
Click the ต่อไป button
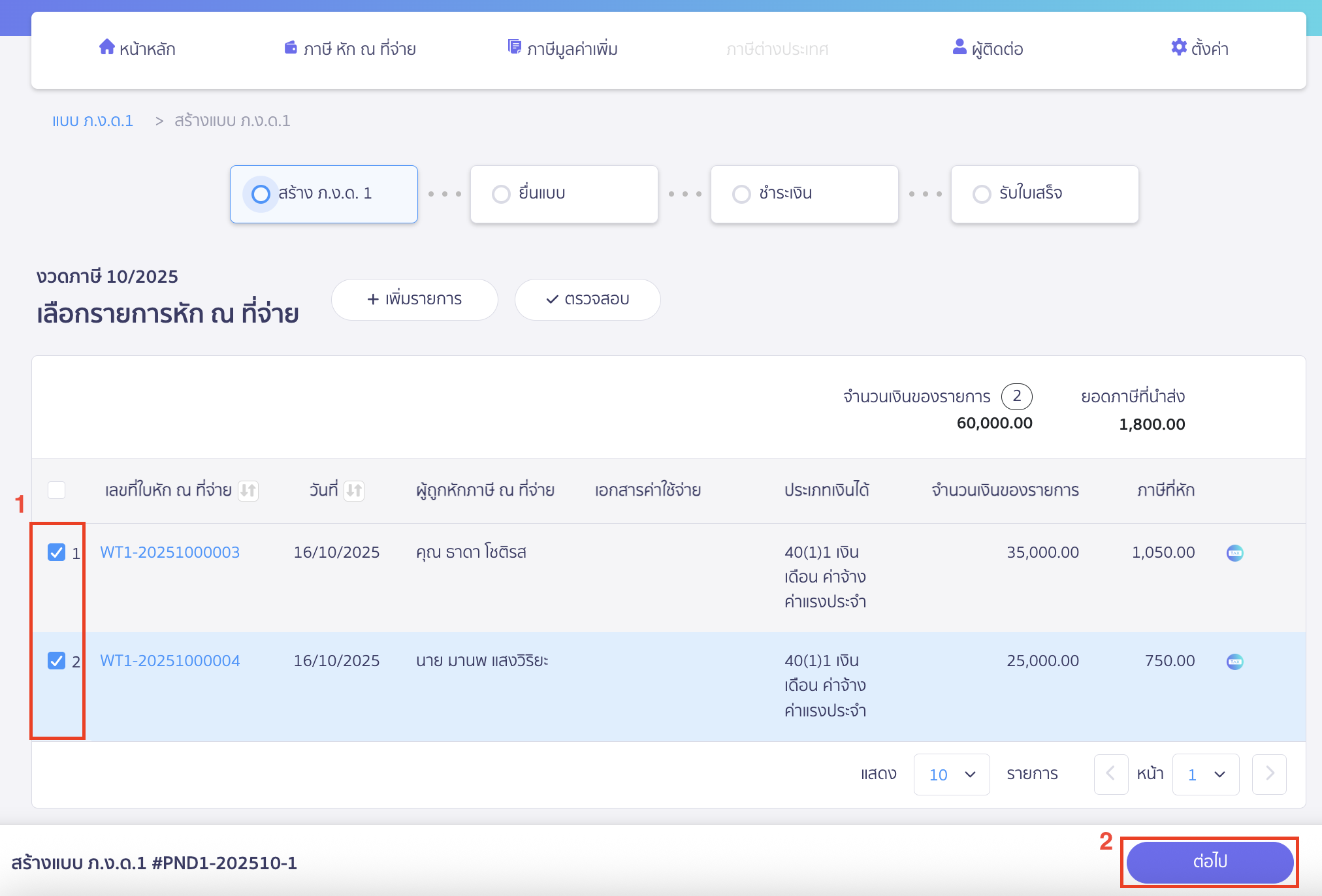tap(1210, 862)
